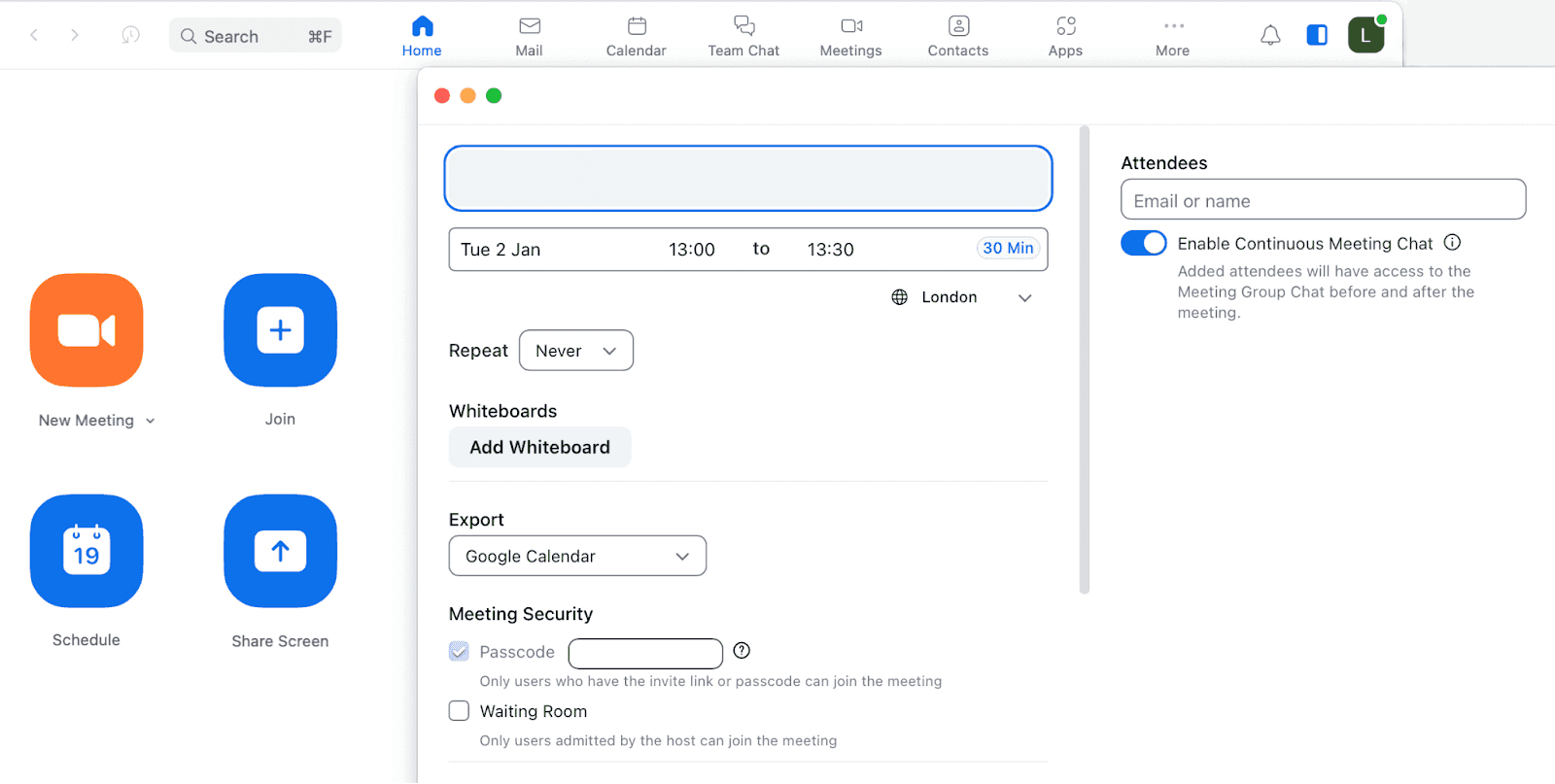This screenshot has width=1555, height=784.
Task: Click the Add Whiteboard button
Action: tap(540, 447)
